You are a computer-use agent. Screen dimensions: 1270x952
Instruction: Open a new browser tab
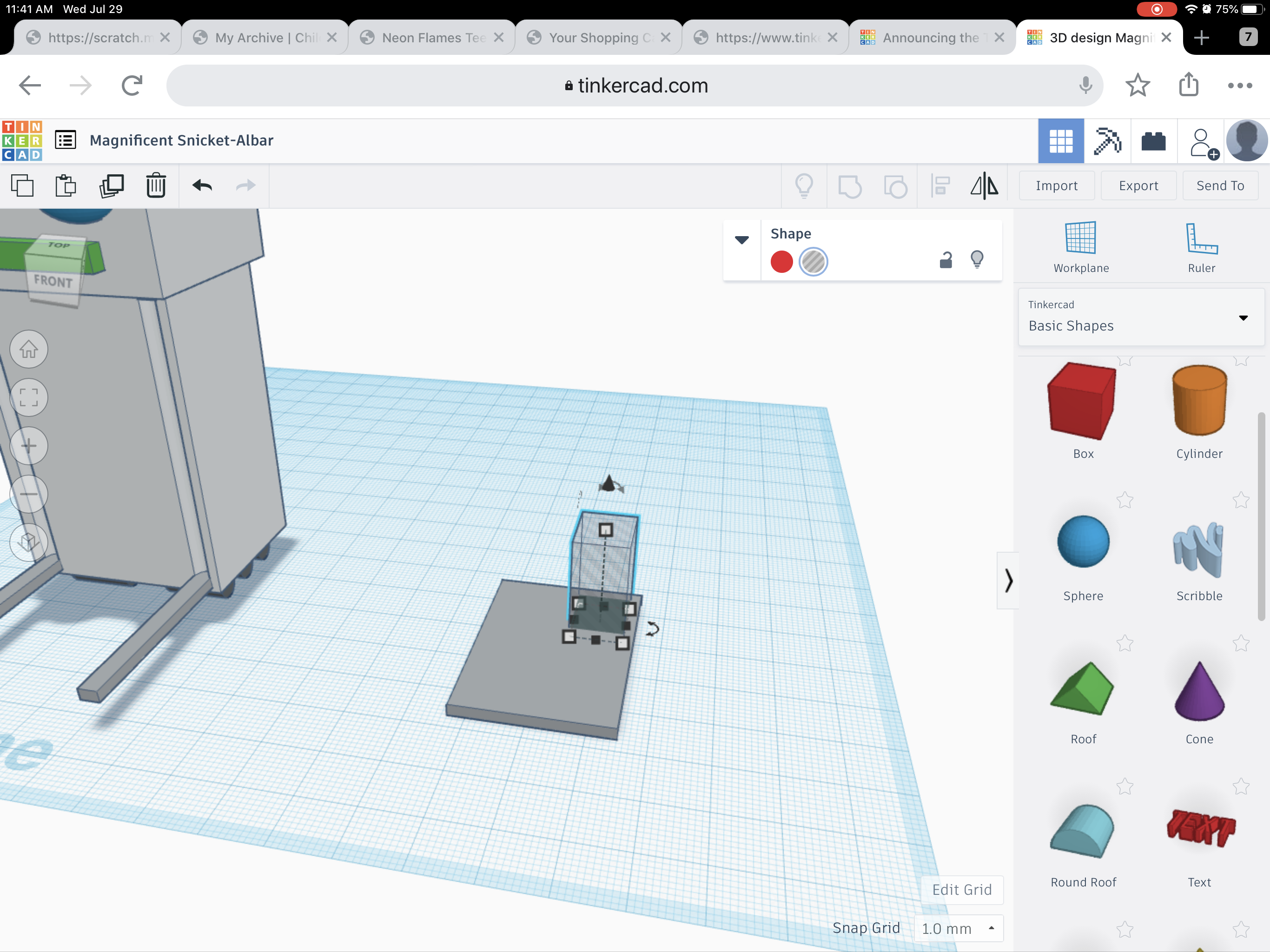click(1201, 37)
